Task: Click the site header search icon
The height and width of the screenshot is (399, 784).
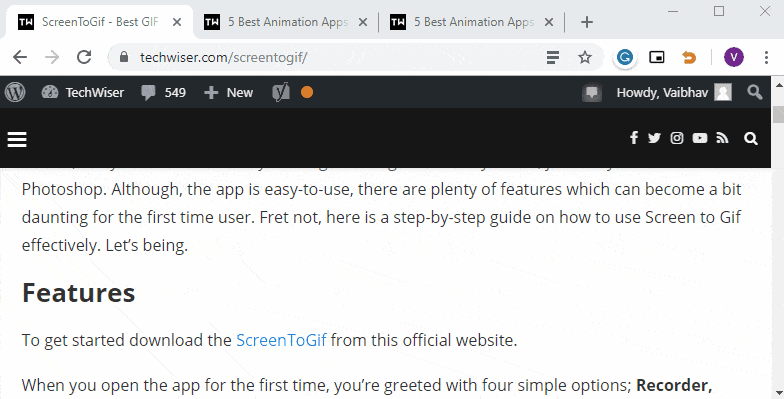Action: click(x=750, y=138)
